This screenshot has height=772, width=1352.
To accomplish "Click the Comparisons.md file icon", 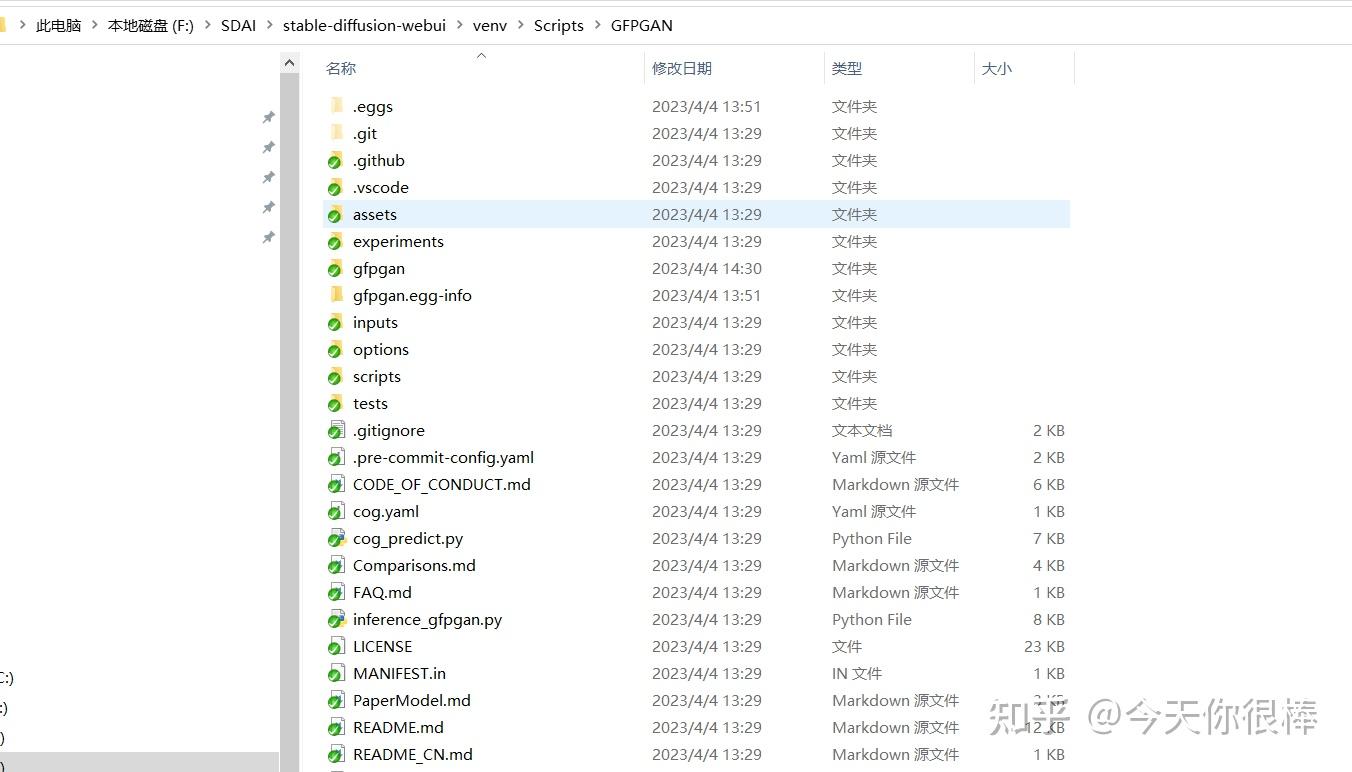I will coord(336,565).
